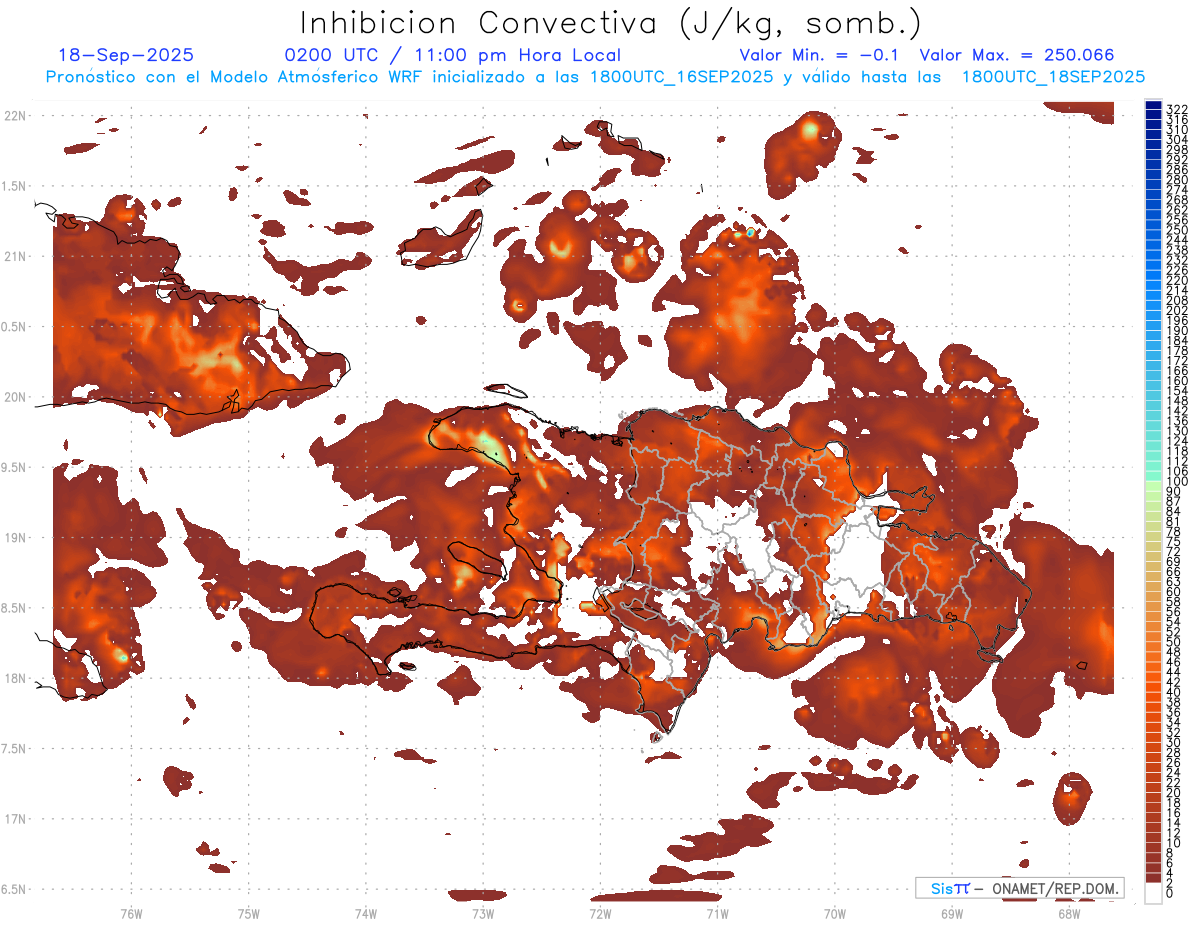The height and width of the screenshot is (927, 1200).
Task: Click the 22N latitude axis label
Action: click(15, 116)
